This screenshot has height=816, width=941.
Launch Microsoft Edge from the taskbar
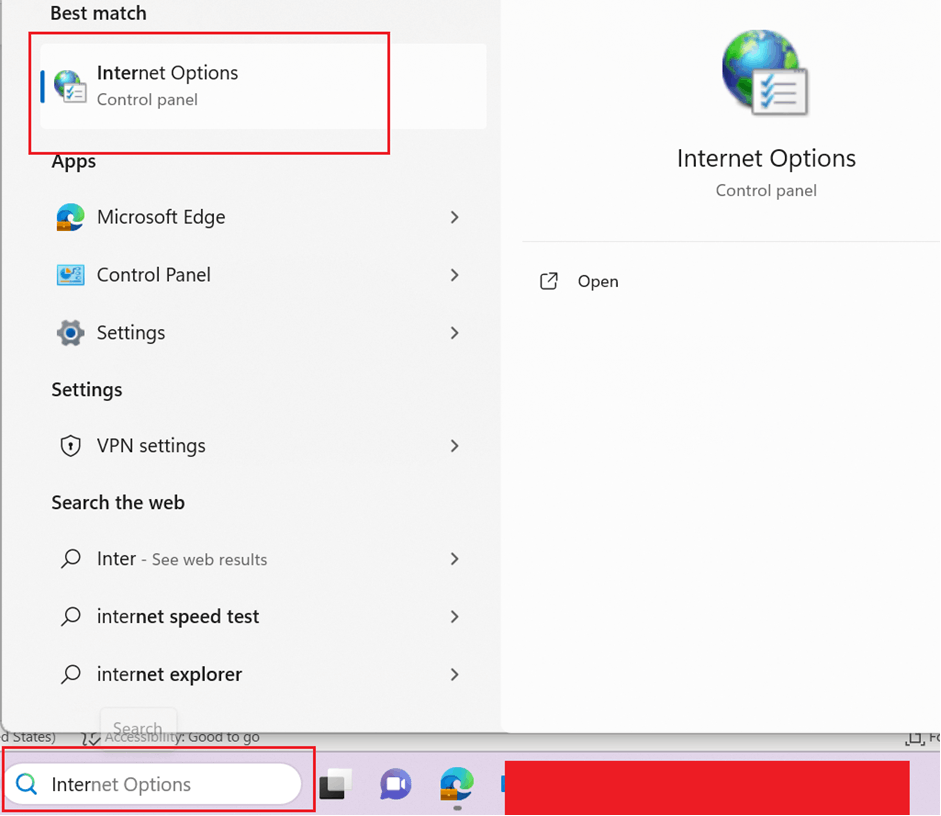457,784
